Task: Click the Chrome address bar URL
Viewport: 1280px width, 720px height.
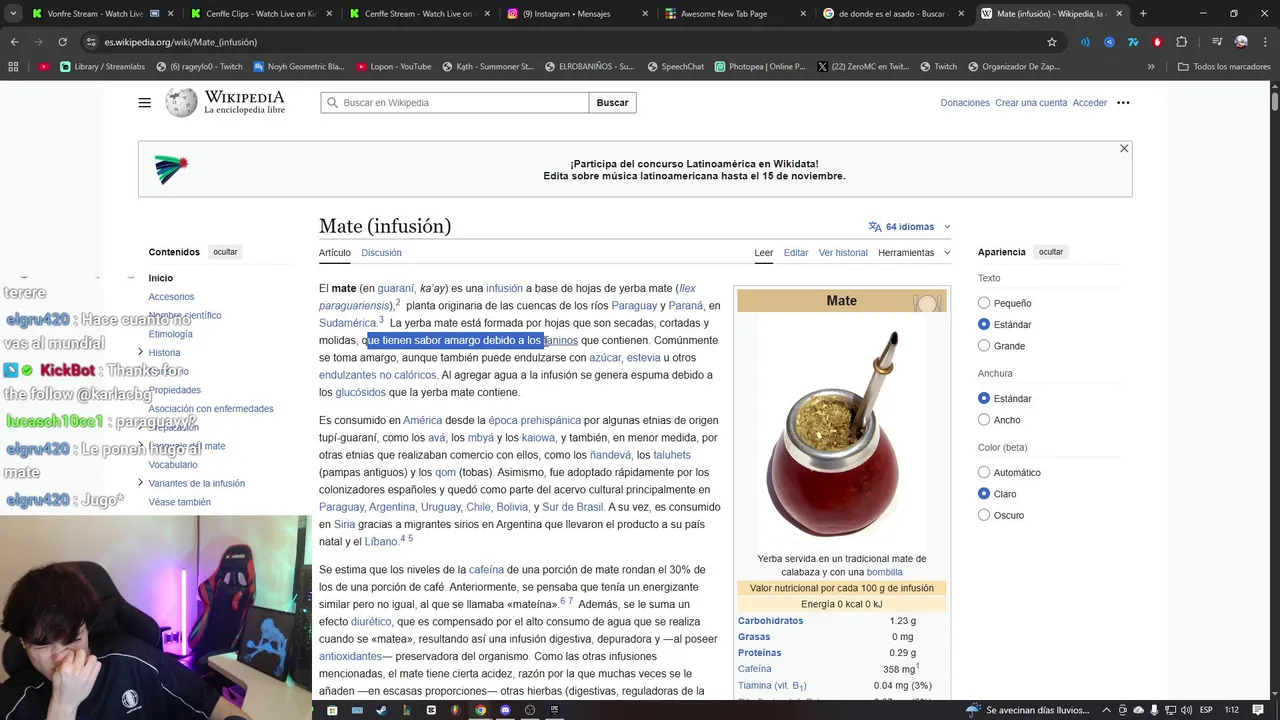Action: click(181, 42)
